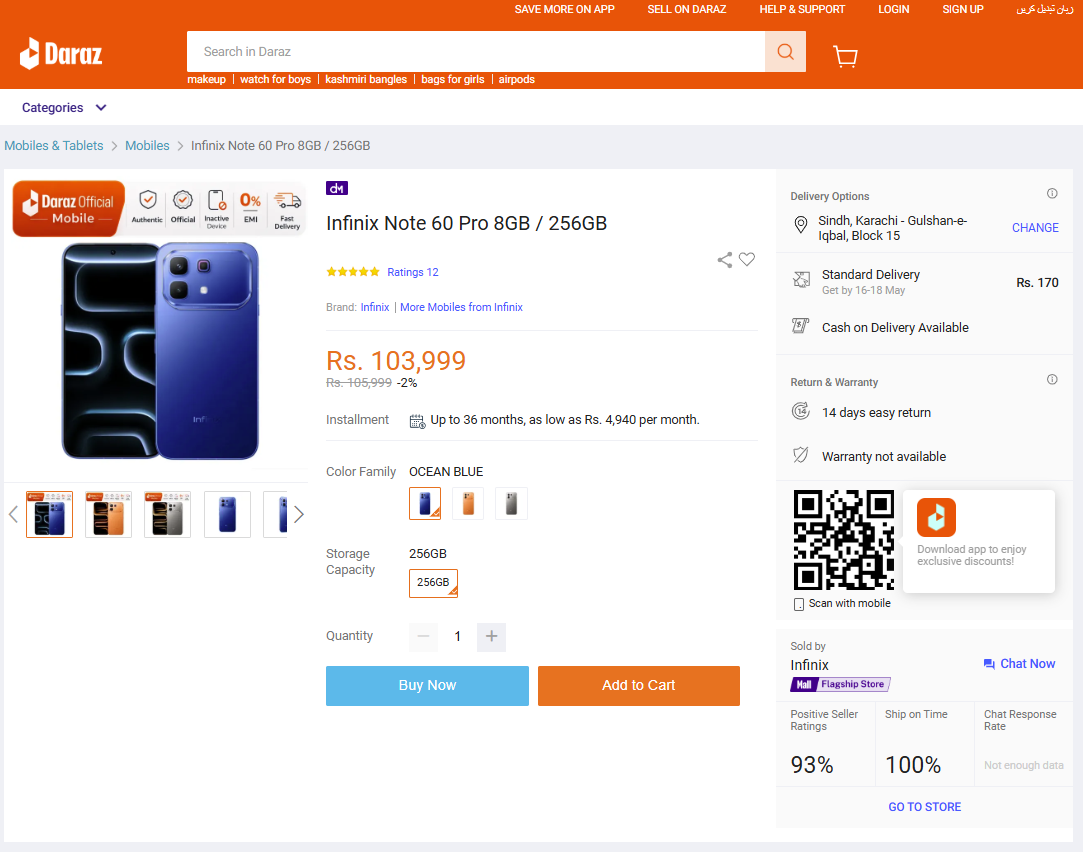Viewport: 1083px width, 852px height.
Task: Select the grey color option
Action: click(511, 503)
